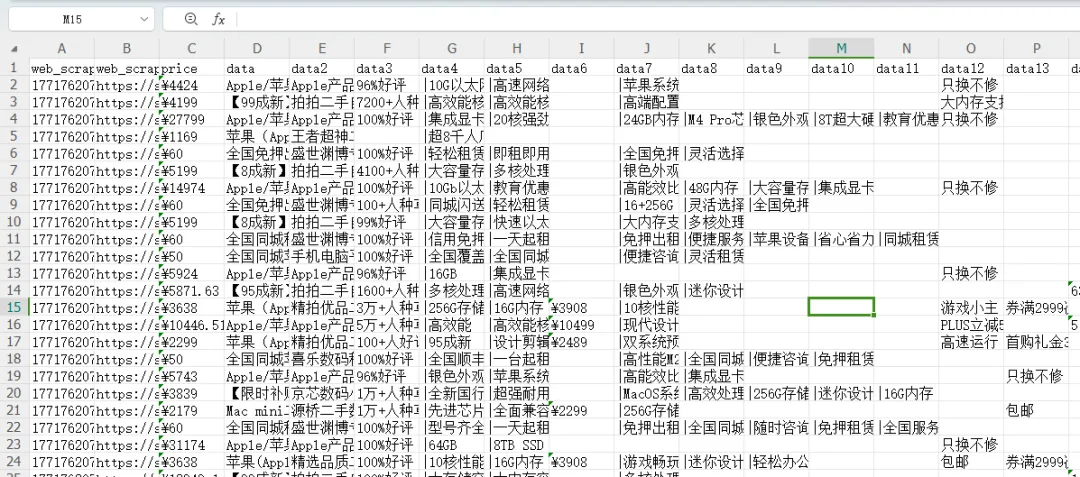Click the '|M4 Pro芯' cell
This screenshot has height=477, width=1080.
tap(712, 119)
